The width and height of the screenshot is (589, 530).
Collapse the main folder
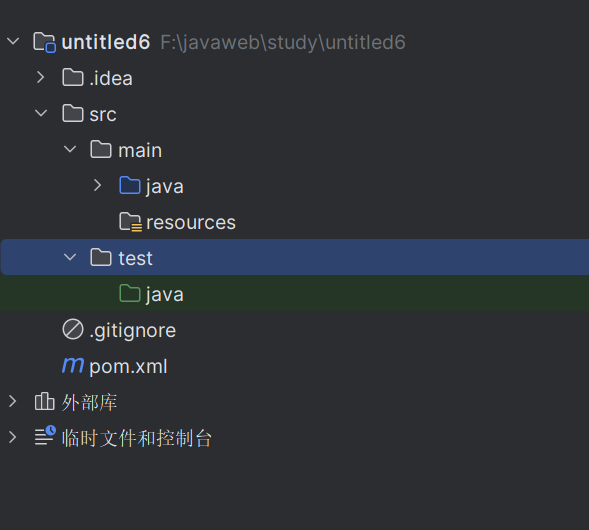pos(70,149)
